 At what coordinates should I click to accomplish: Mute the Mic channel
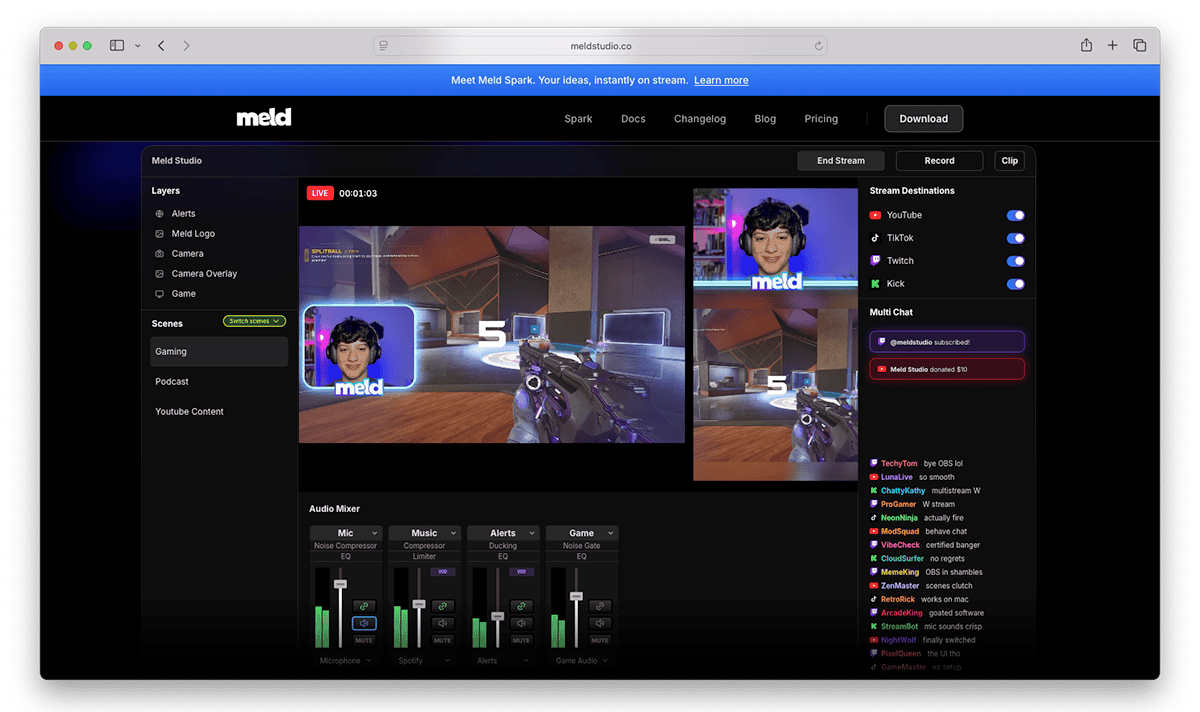364,640
